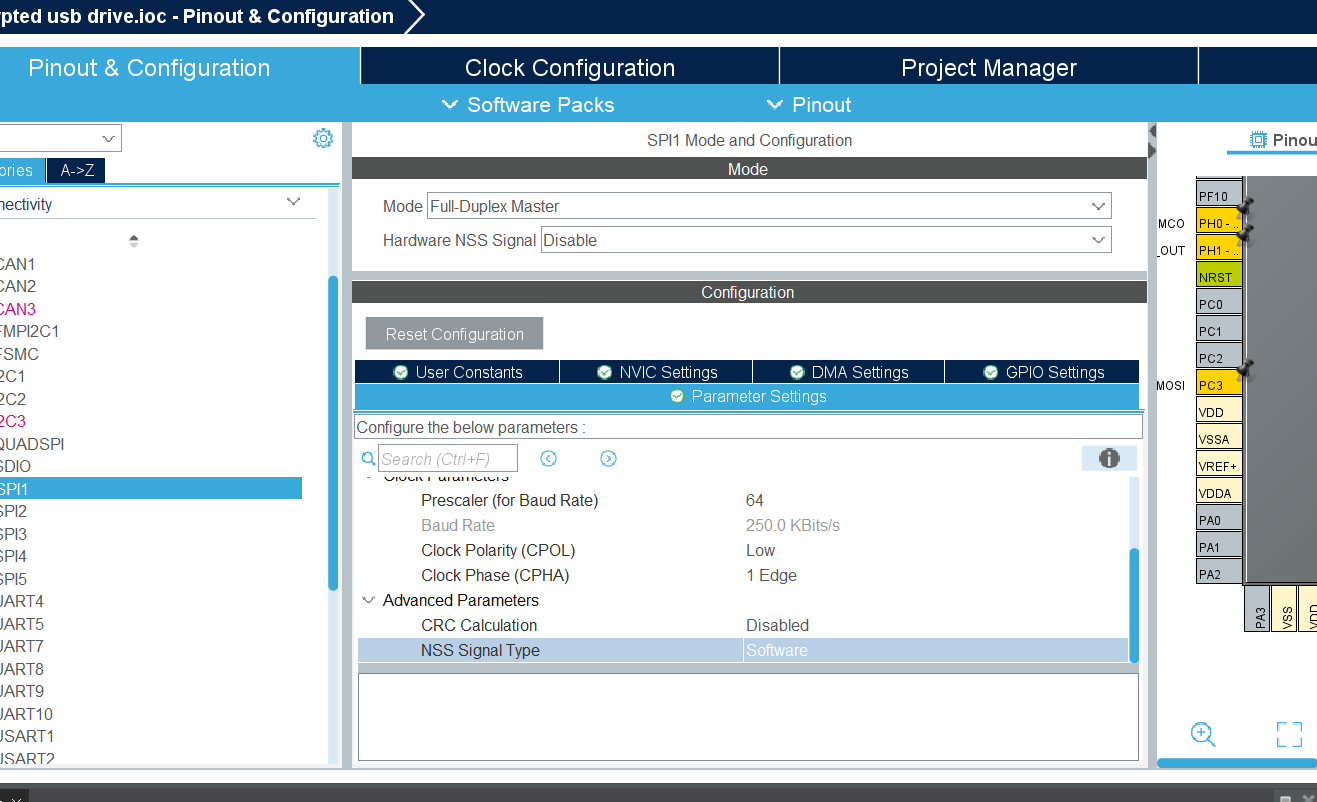Click the gear settings icon in left panel

(322, 139)
